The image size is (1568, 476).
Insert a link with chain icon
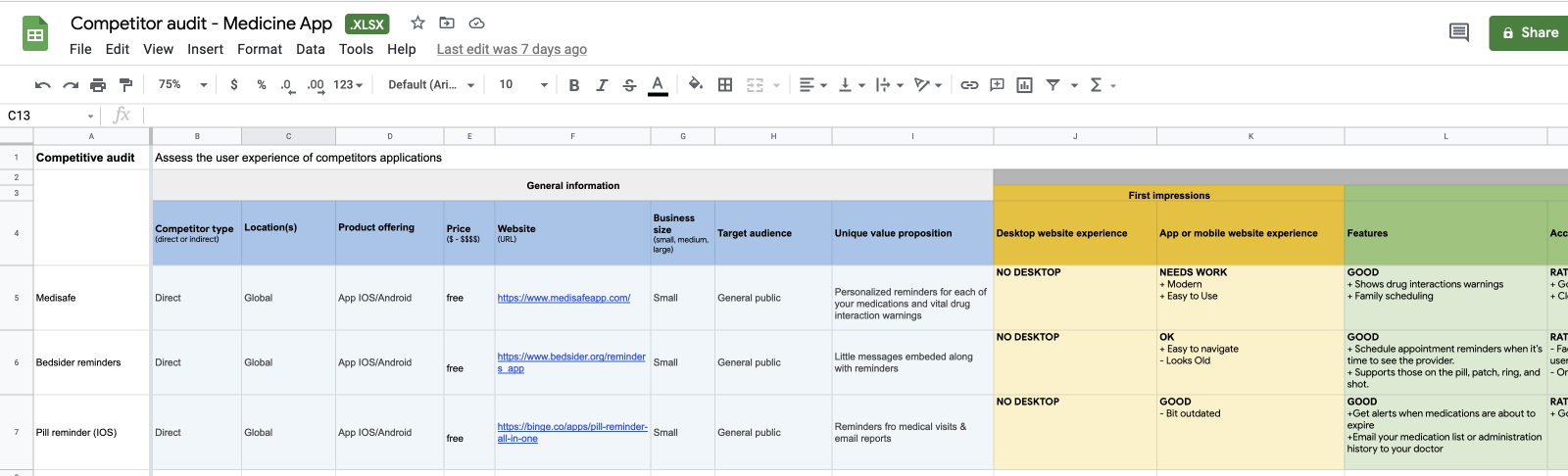[969, 85]
